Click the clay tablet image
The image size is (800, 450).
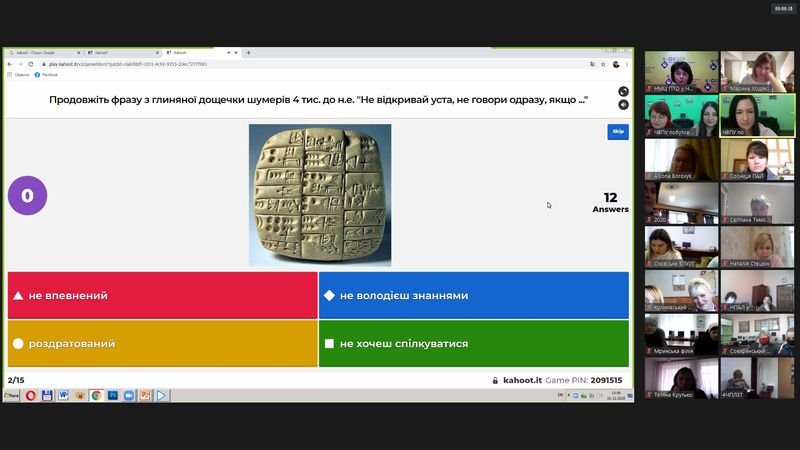320,194
